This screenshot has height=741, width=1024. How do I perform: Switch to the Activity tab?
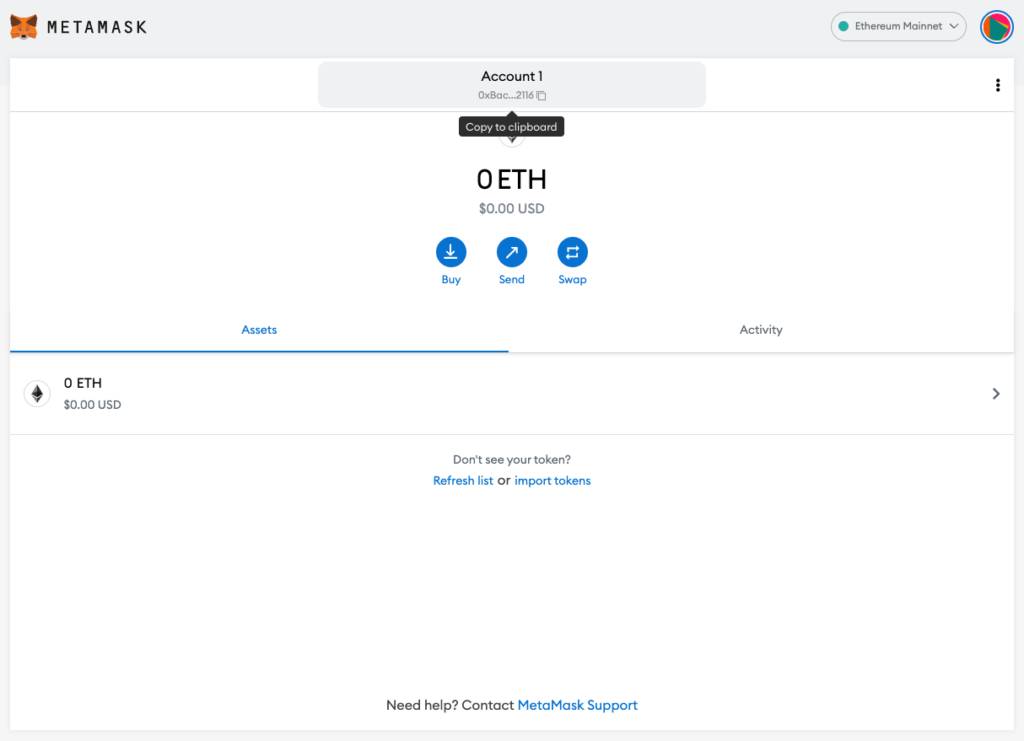(761, 330)
